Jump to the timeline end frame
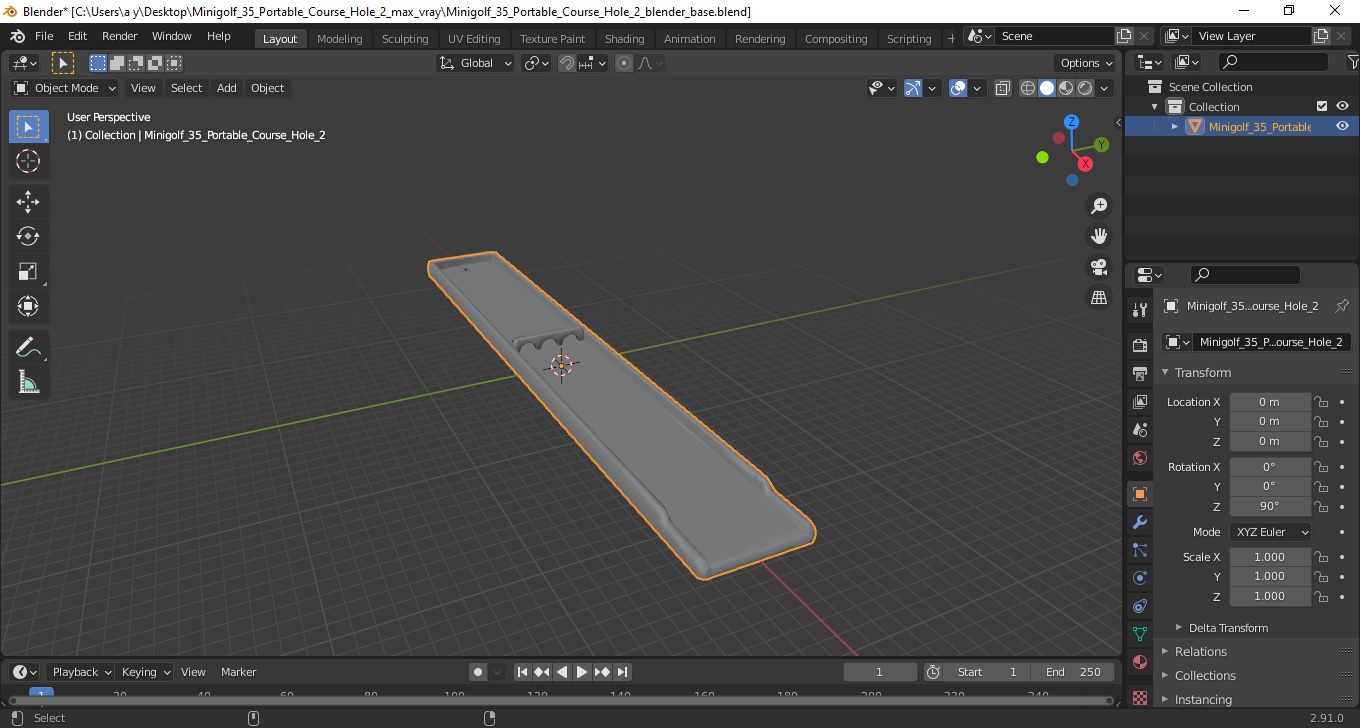Viewport: 1360px width, 728px height. (622, 672)
